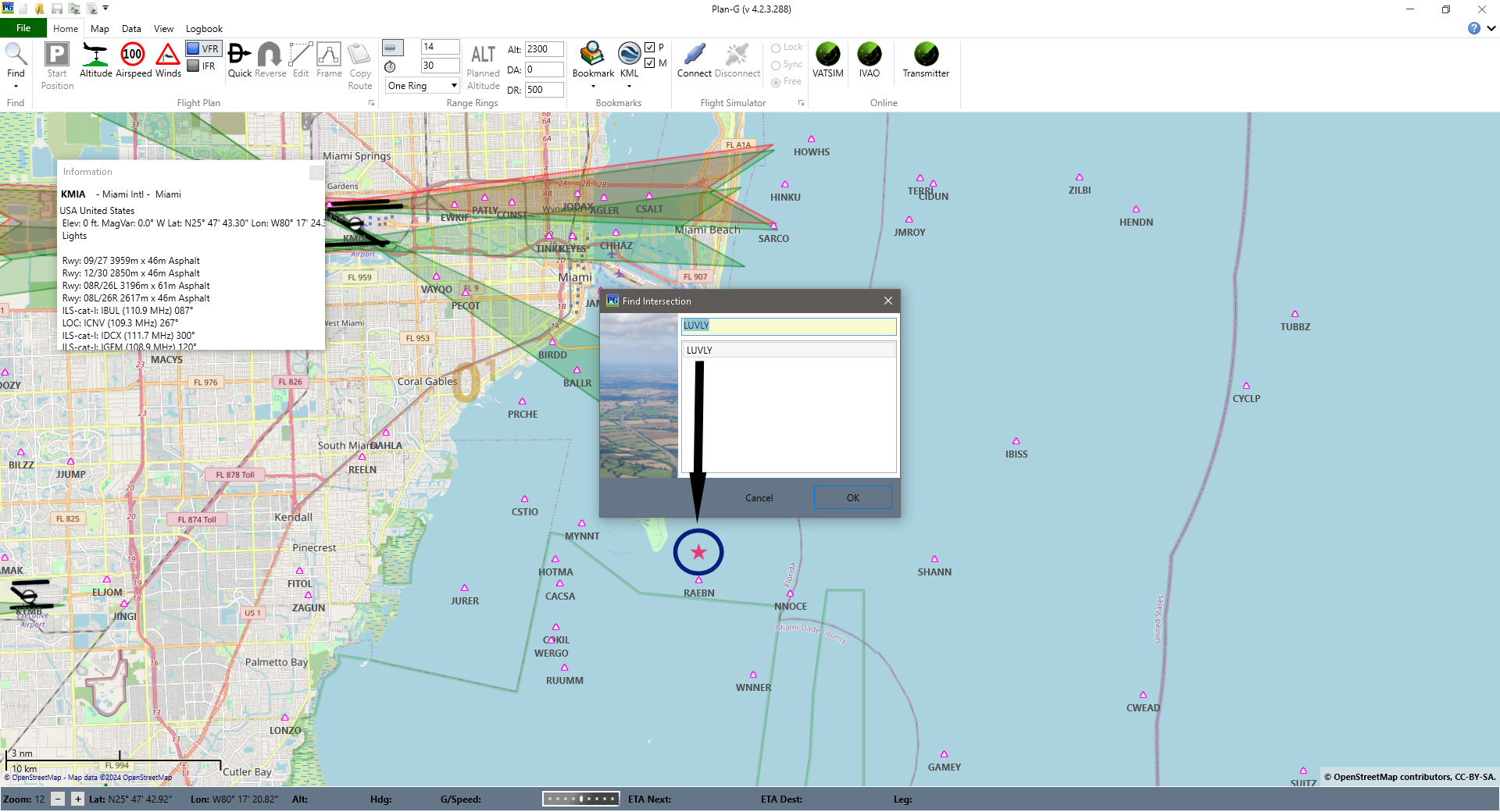
Task: Click the Disconnect plug icon
Action: coord(737,54)
